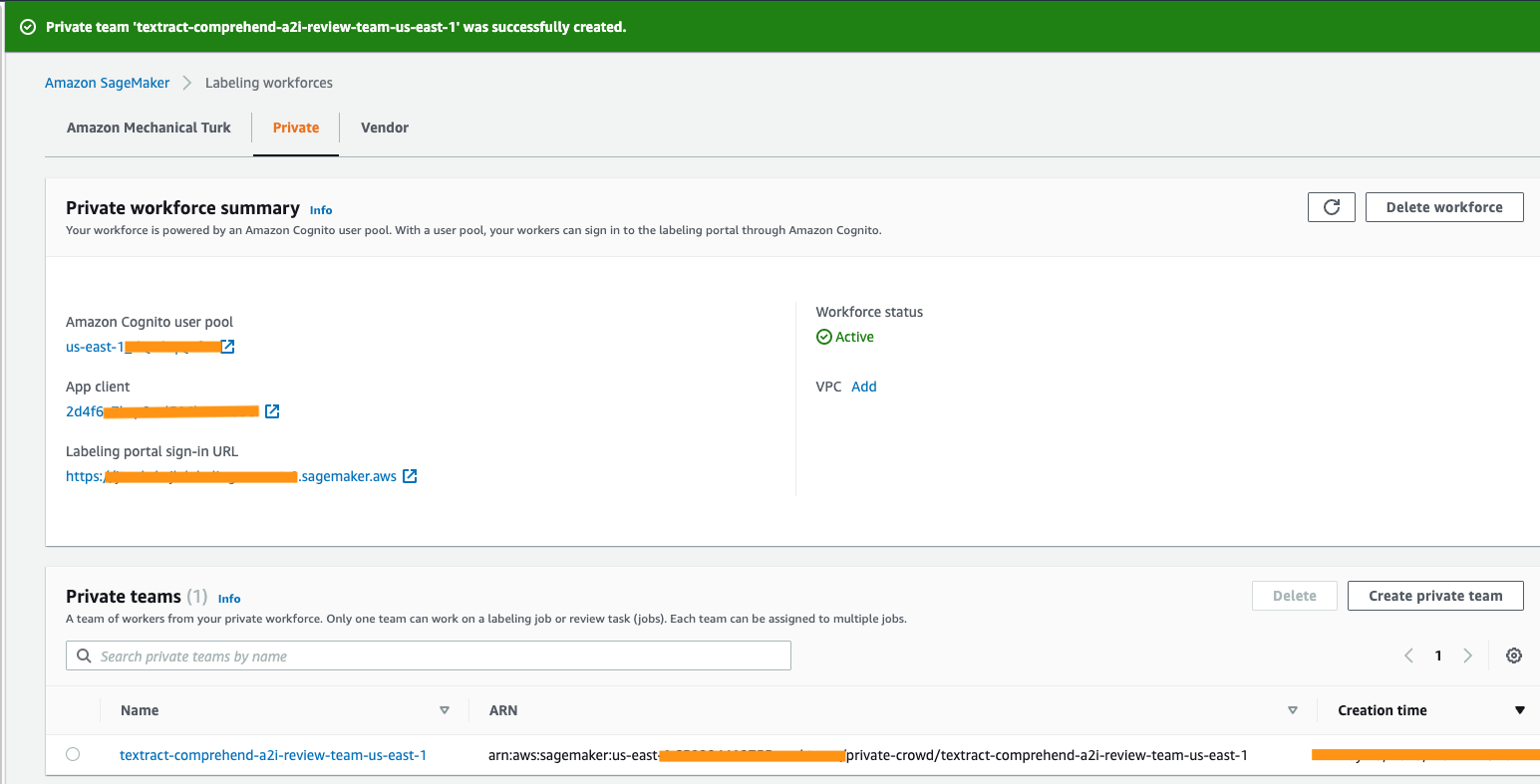The width and height of the screenshot is (1540, 784).
Task: Click the magnifier icon in team search
Action: pyautogui.click(x=84, y=656)
